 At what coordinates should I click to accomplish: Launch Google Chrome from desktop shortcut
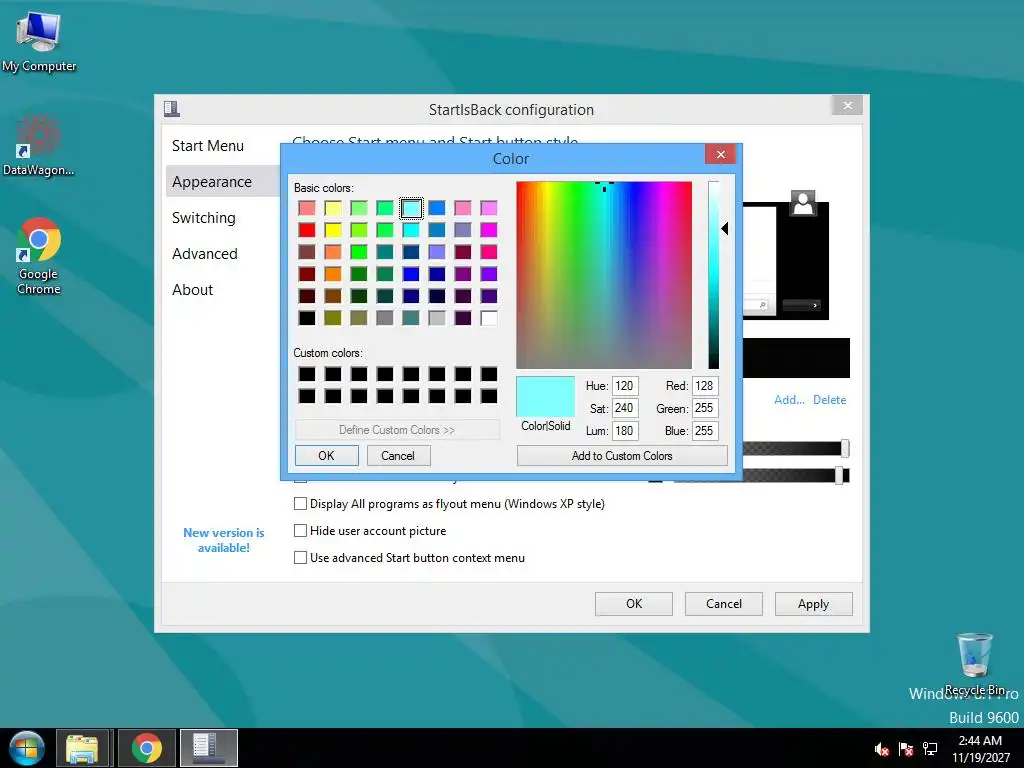pos(39,256)
